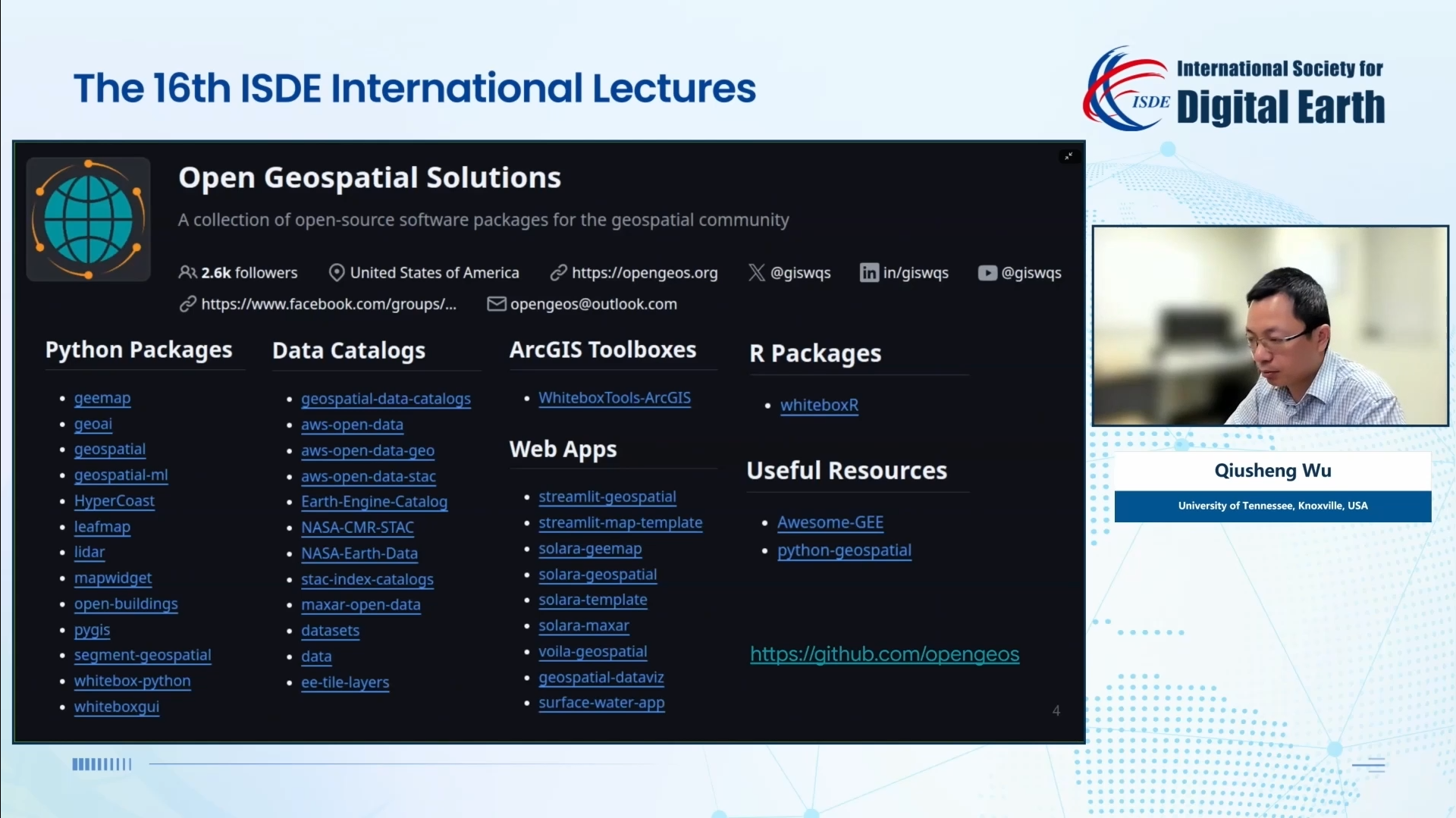Open the geemap package link
The height and width of the screenshot is (818, 1456).
[x=102, y=398]
